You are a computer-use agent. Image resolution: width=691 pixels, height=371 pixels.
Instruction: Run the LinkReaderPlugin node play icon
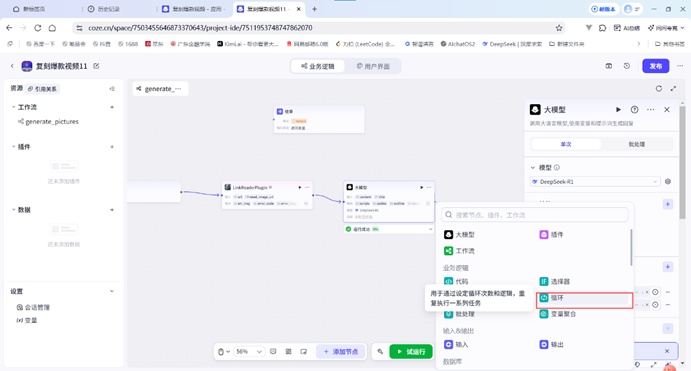tap(300, 188)
